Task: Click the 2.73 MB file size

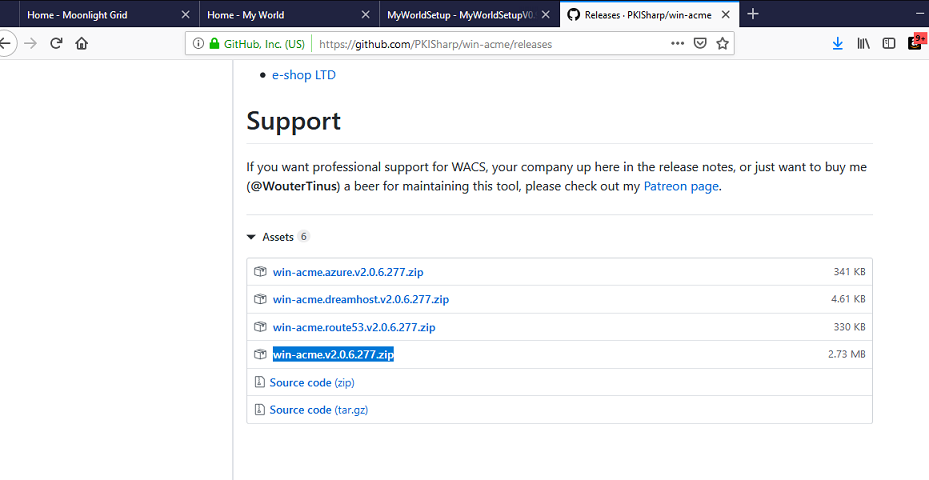Action: coord(847,354)
